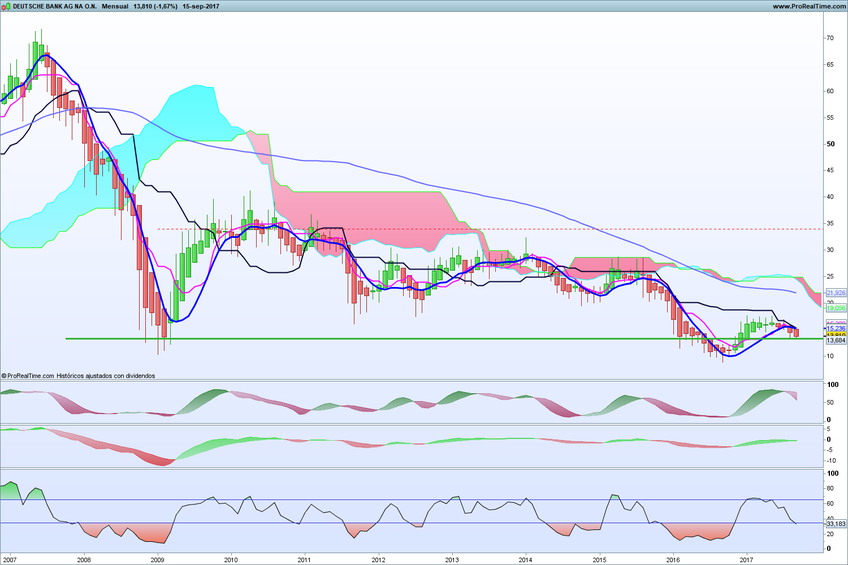Viewport: 848px width, 565px height.
Task: Click the DEUTSCHE BANK AG NA O.N. title
Action: (55, 6)
